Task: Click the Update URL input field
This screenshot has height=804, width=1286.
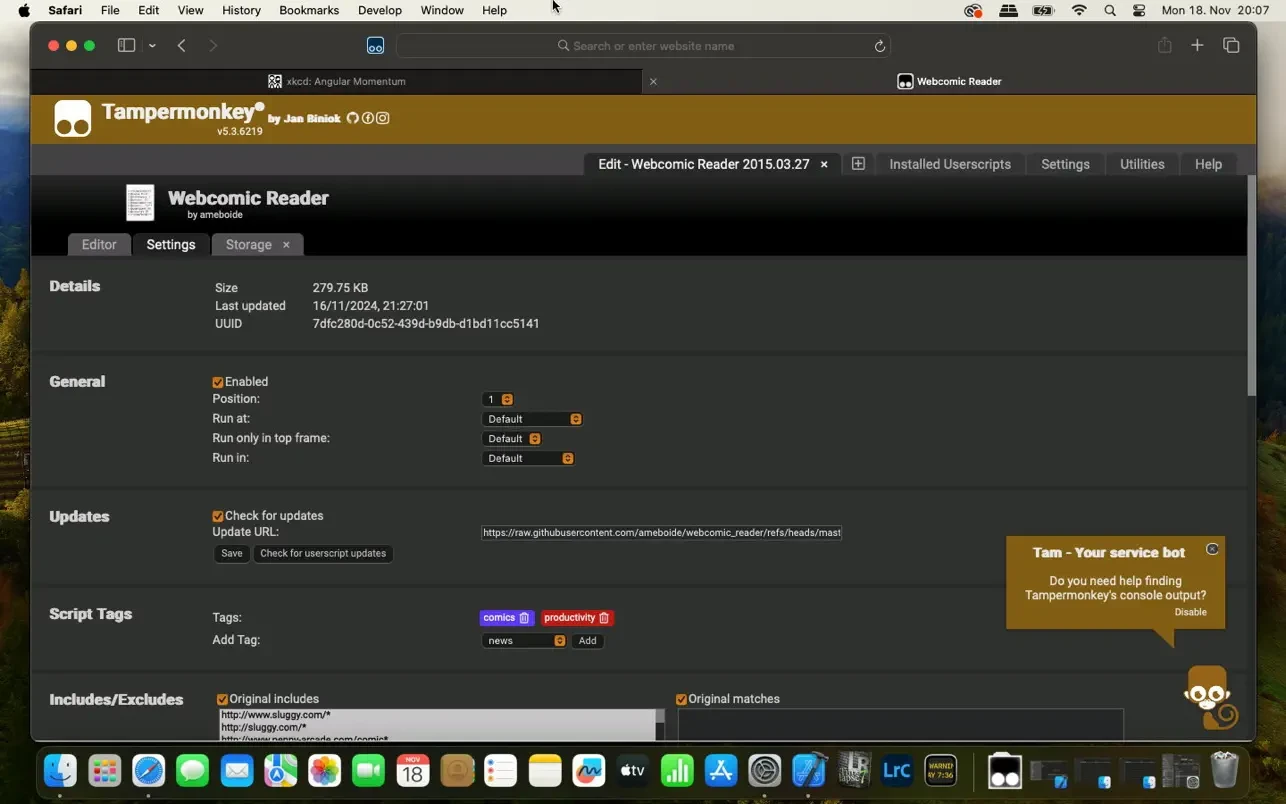Action: point(661,533)
